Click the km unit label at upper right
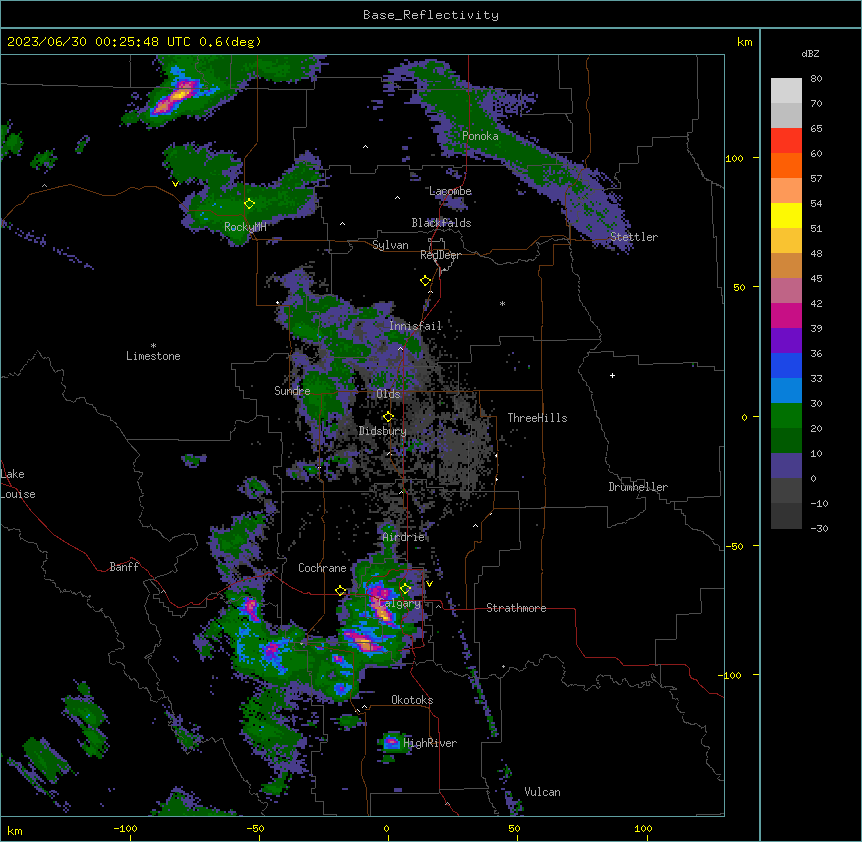 pyautogui.click(x=744, y=42)
